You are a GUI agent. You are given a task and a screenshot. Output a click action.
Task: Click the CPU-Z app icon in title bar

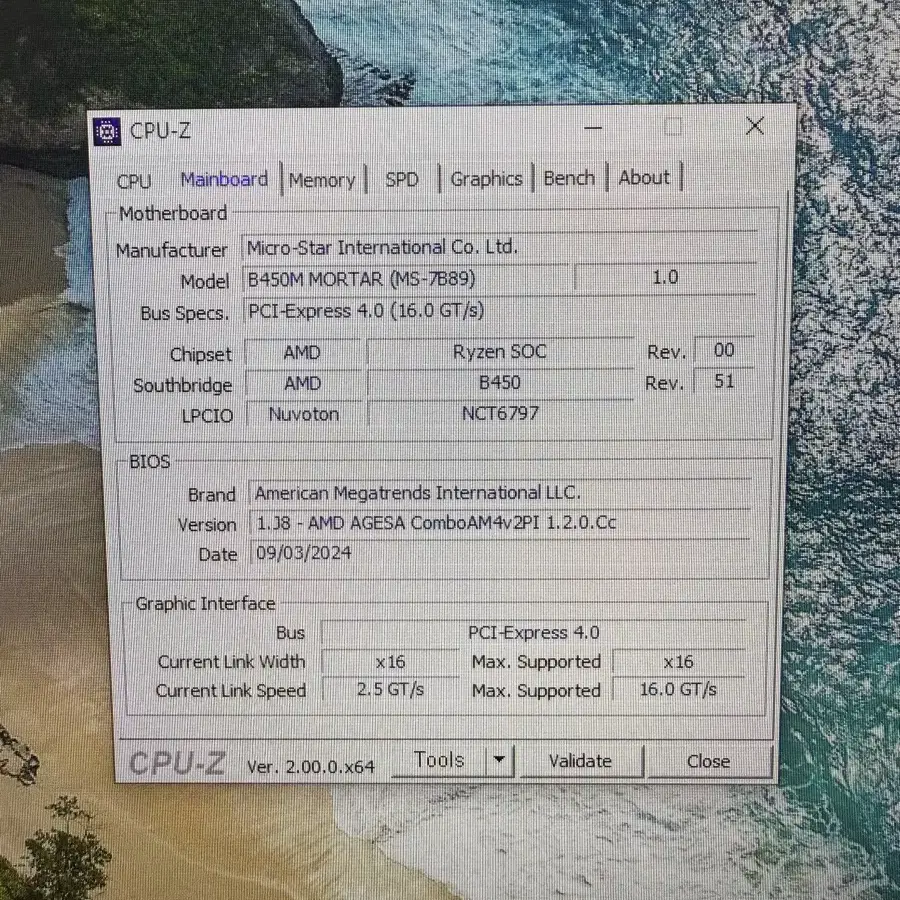click(107, 132)
